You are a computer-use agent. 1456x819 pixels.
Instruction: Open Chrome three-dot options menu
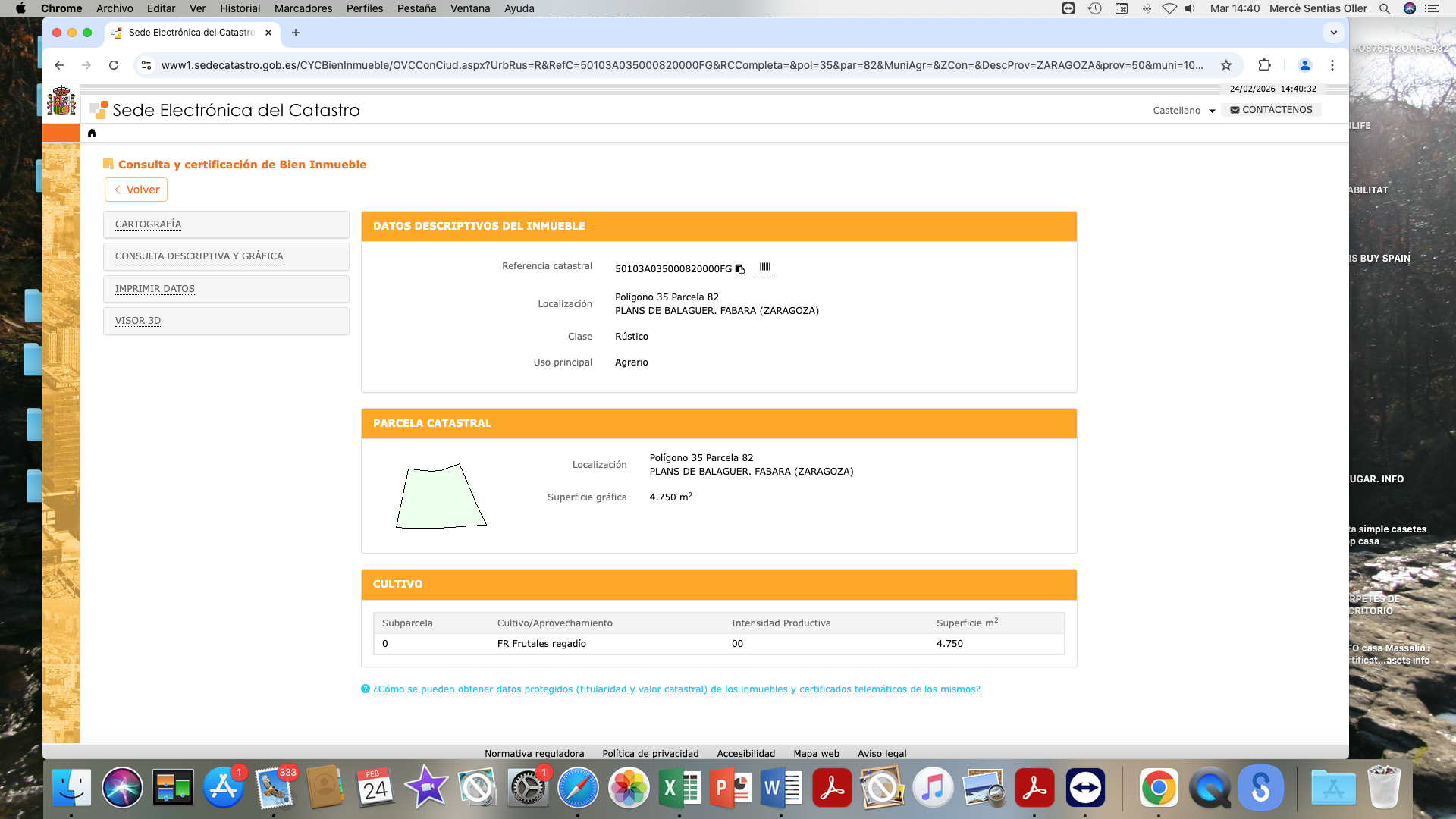click(x=1332, y=65)
